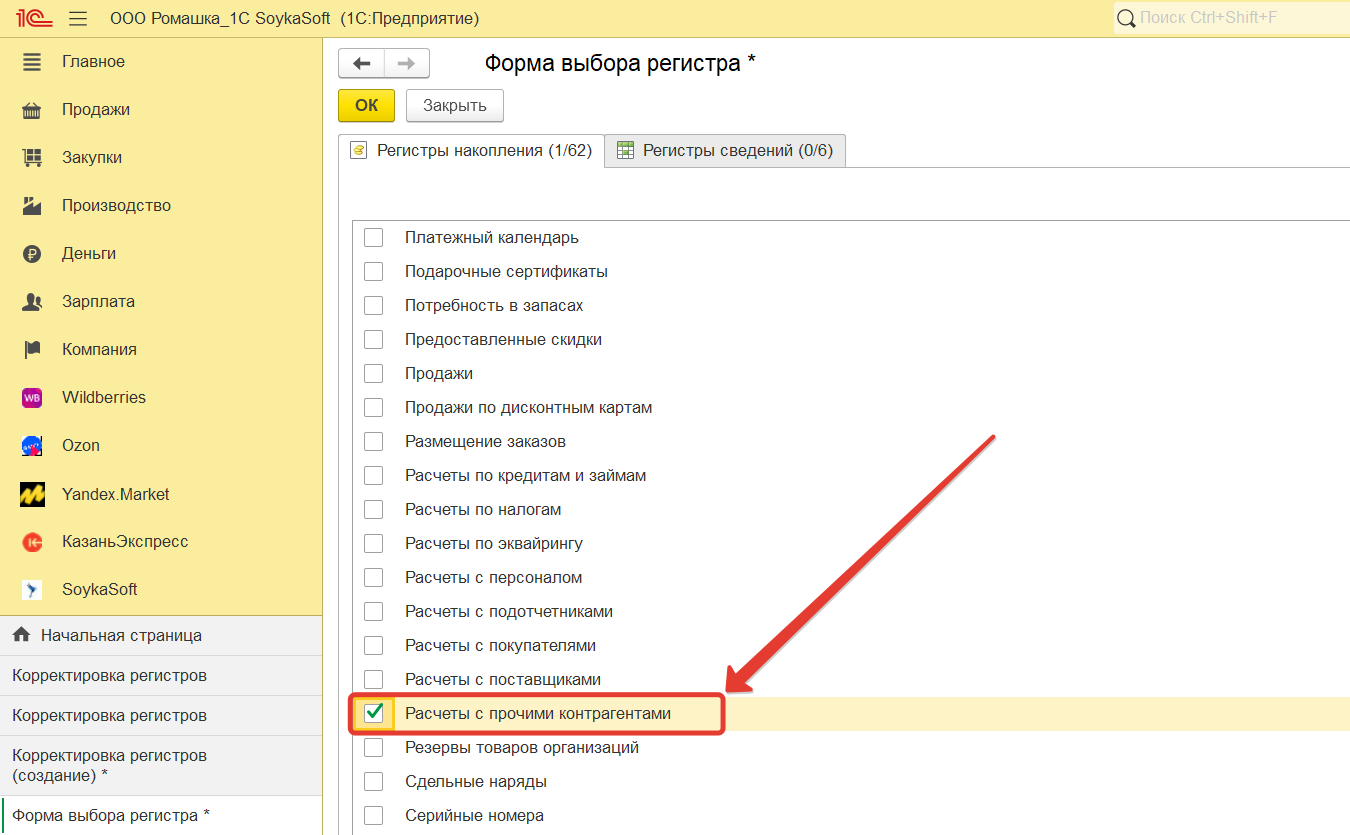
Task: Check the Сдельные наряды checkbox
Action: [x=373, y=782]
